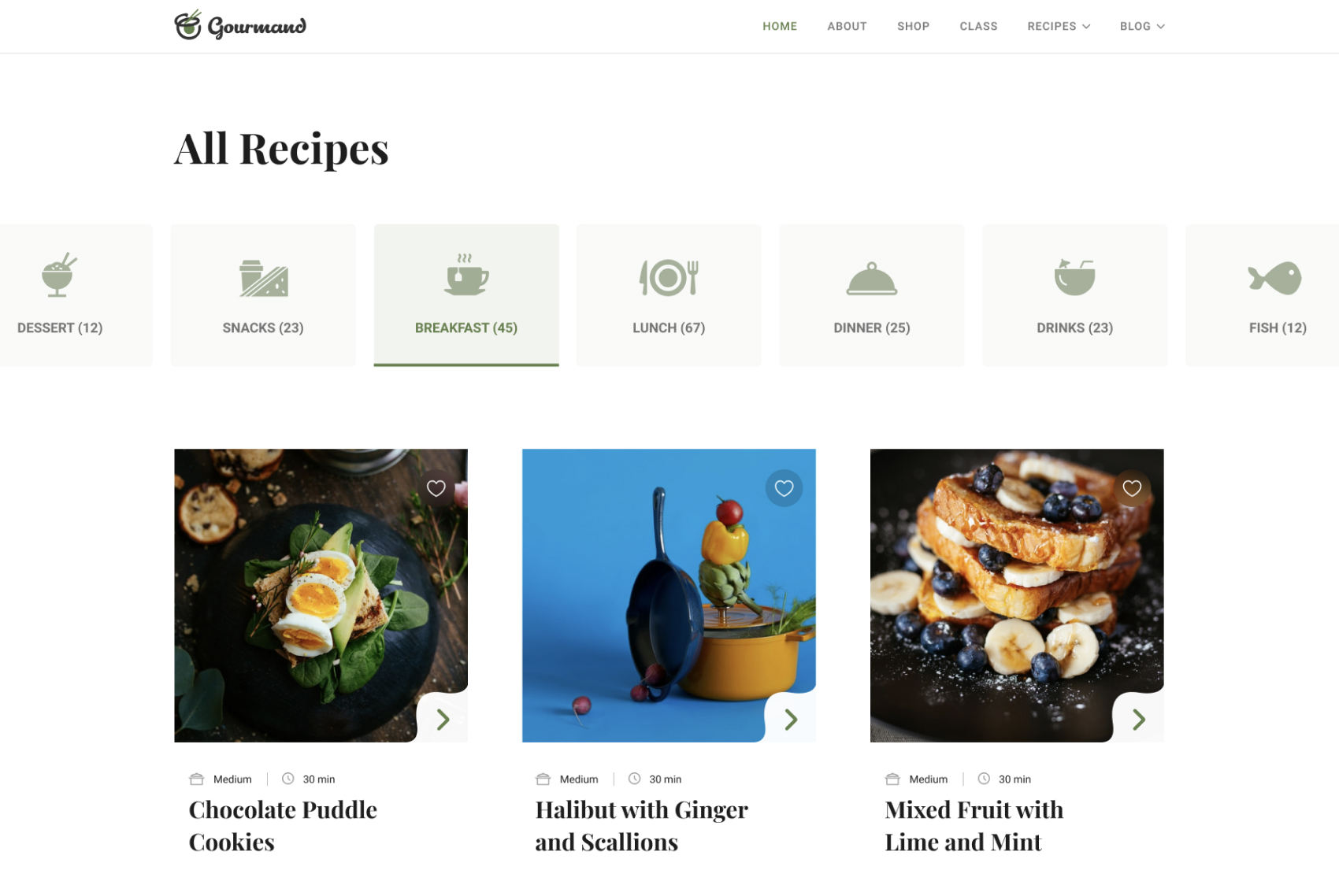This screenshot has height=896, width=1339.
Task: Click the Breakfast coffee cup icon
Action: (x=465, y=274)
